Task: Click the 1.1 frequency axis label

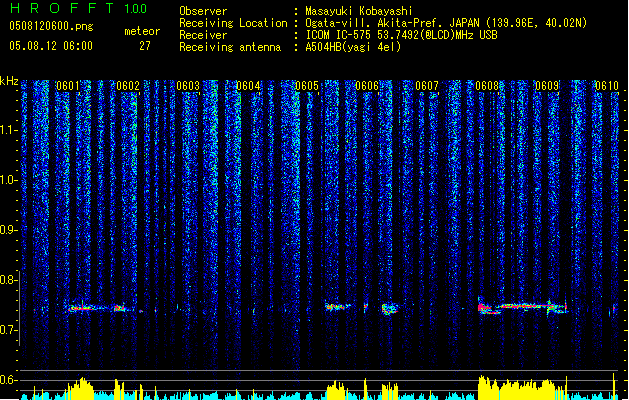Action: (9, 130)
